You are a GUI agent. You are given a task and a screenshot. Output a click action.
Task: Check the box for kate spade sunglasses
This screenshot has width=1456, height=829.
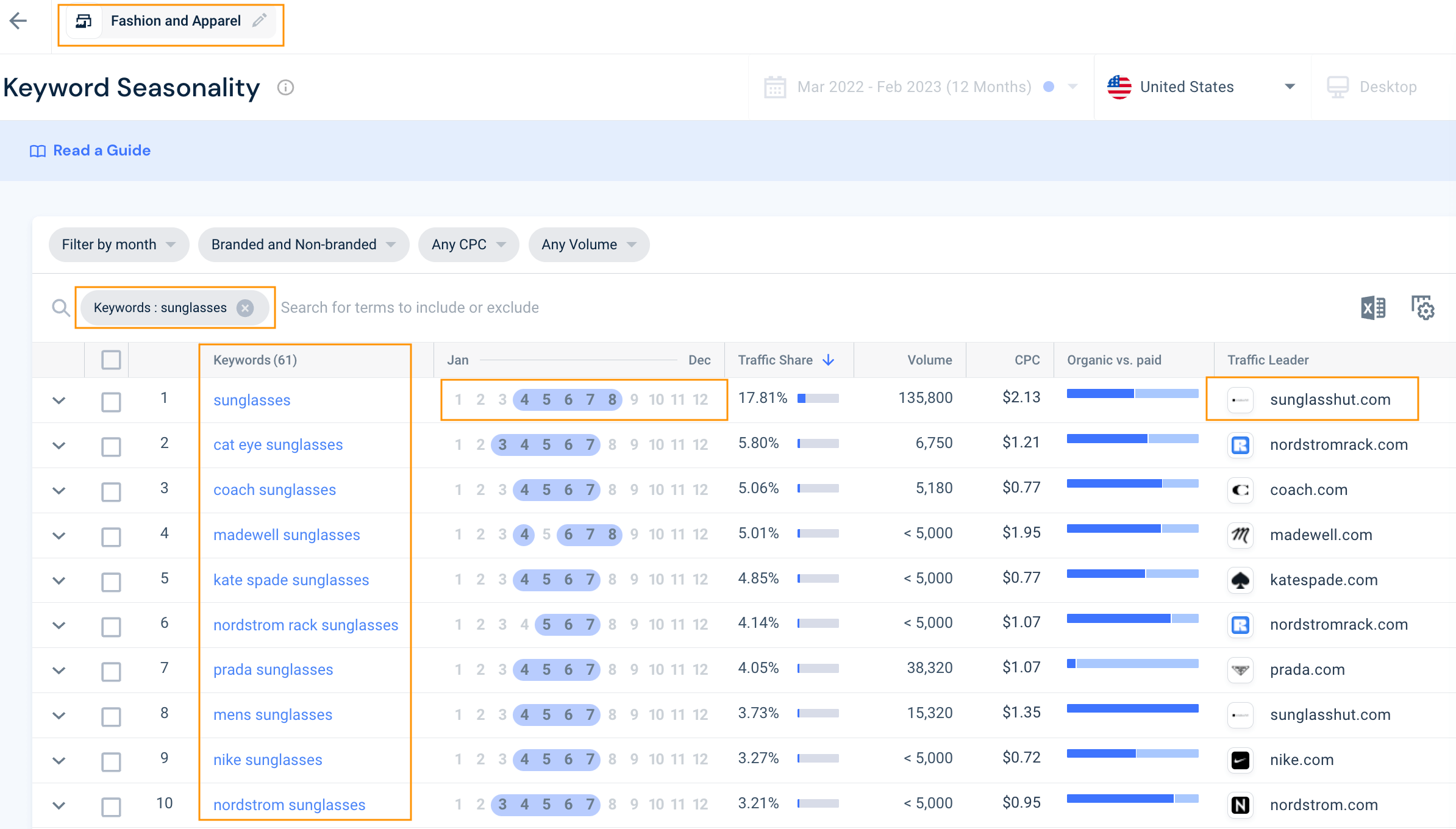(111, 582)
